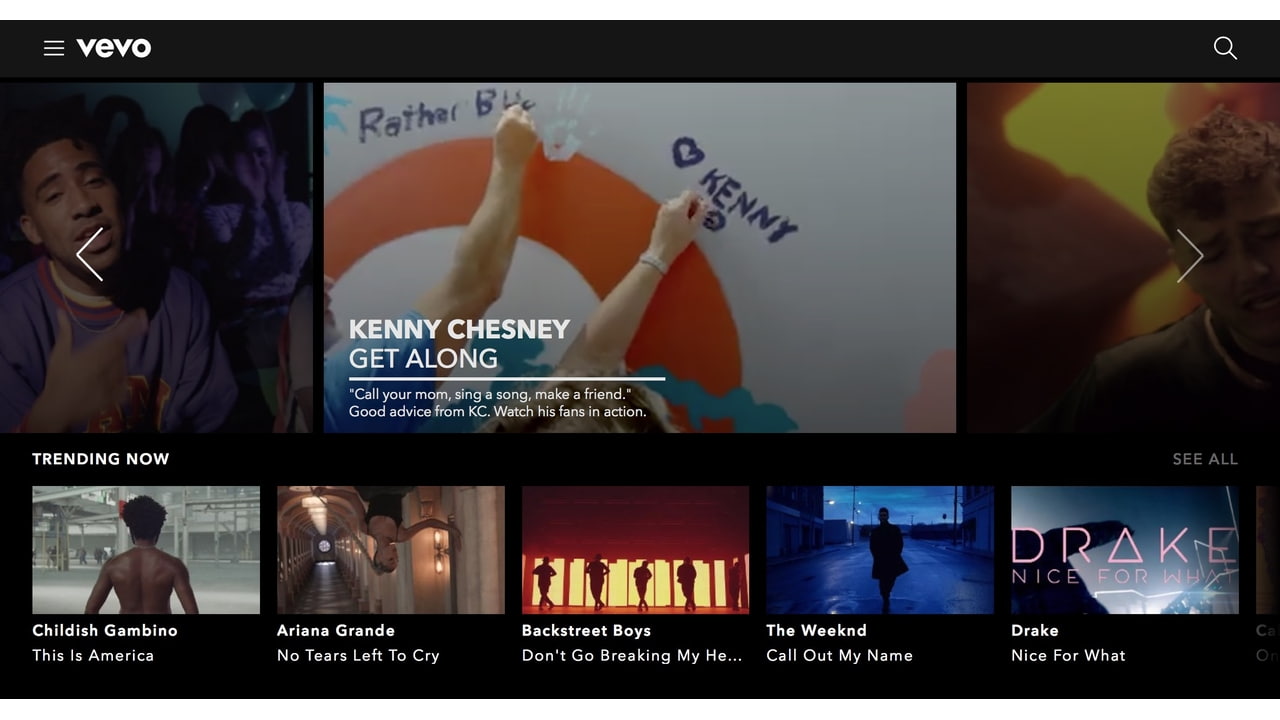Screen dimensions: 1280x720
Task: Play This Is America thumbnail
Action: (145, 550)
